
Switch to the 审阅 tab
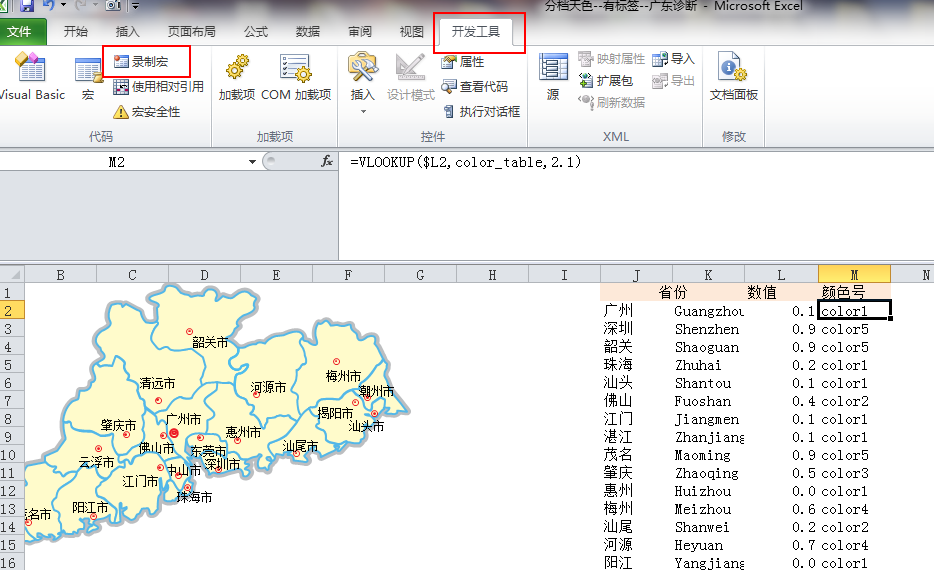(x=360, y=32)
